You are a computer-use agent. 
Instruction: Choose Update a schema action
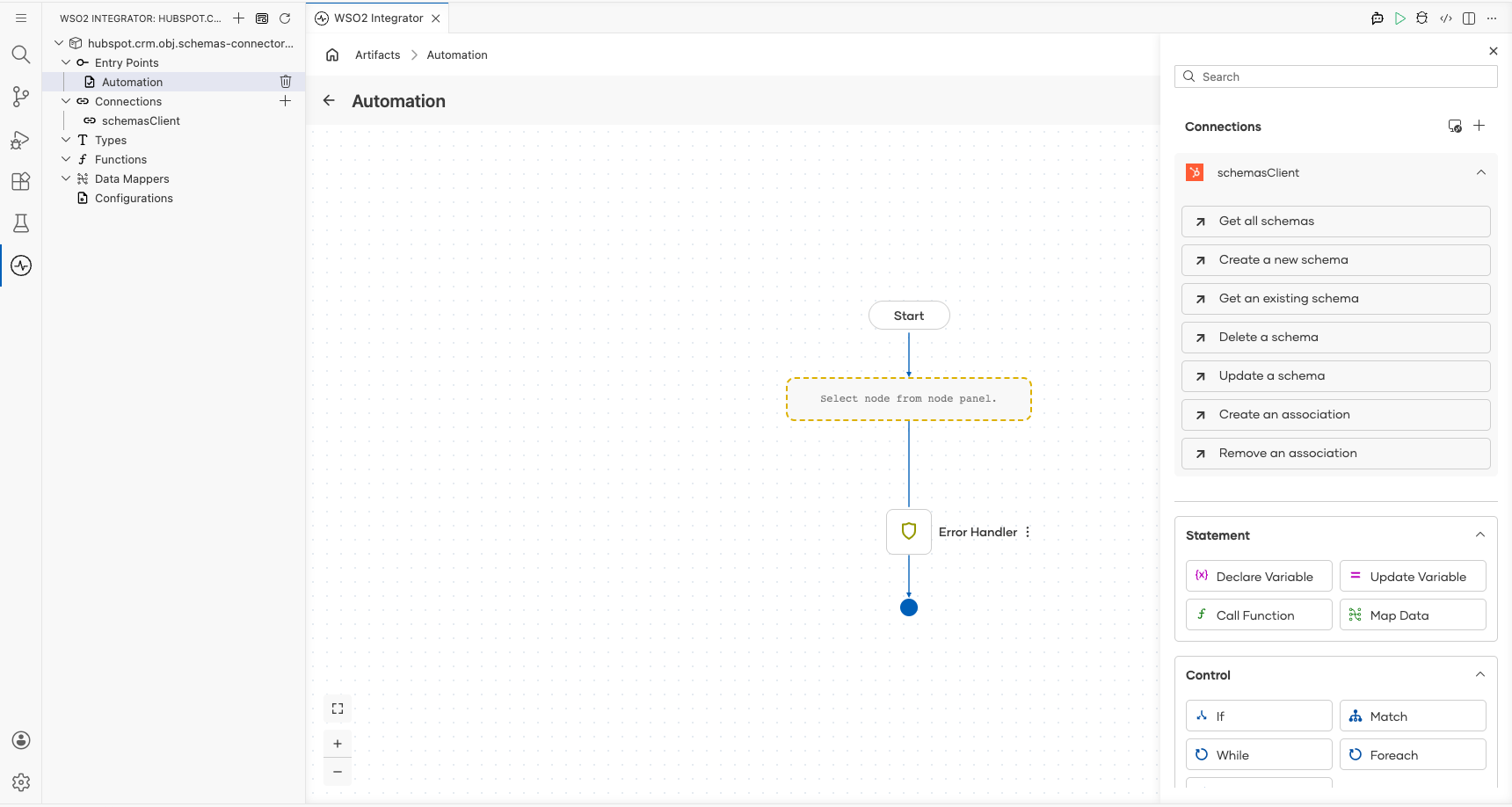click(x=1336, y=376)
